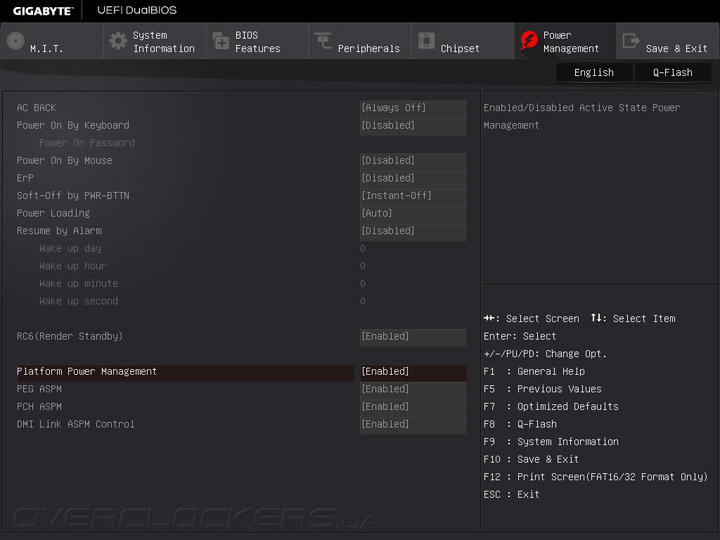
Task: Click the M.I.T. disc icon
Action: 16,41
